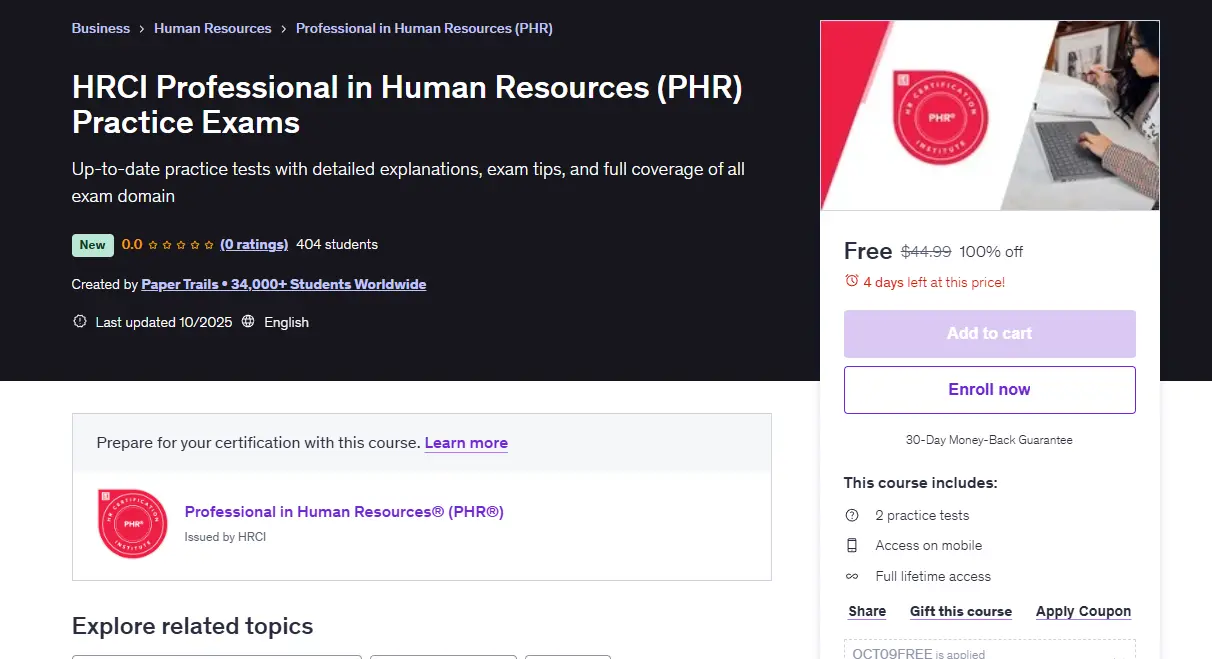Click the Access on mobile phone icon
1212x659 pixels.
pos(852,545)
